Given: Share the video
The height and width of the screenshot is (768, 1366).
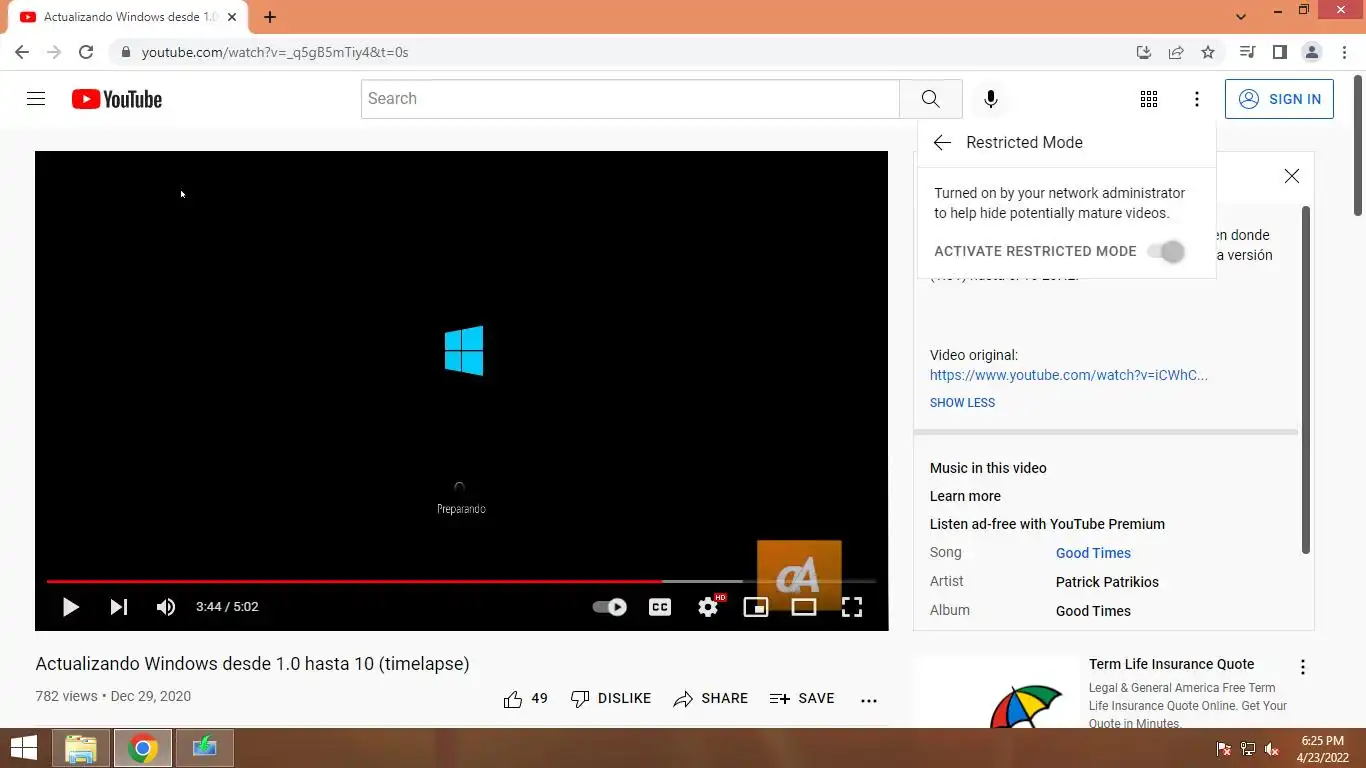Looking at the screenshot, I should click(x=711, y=699).
